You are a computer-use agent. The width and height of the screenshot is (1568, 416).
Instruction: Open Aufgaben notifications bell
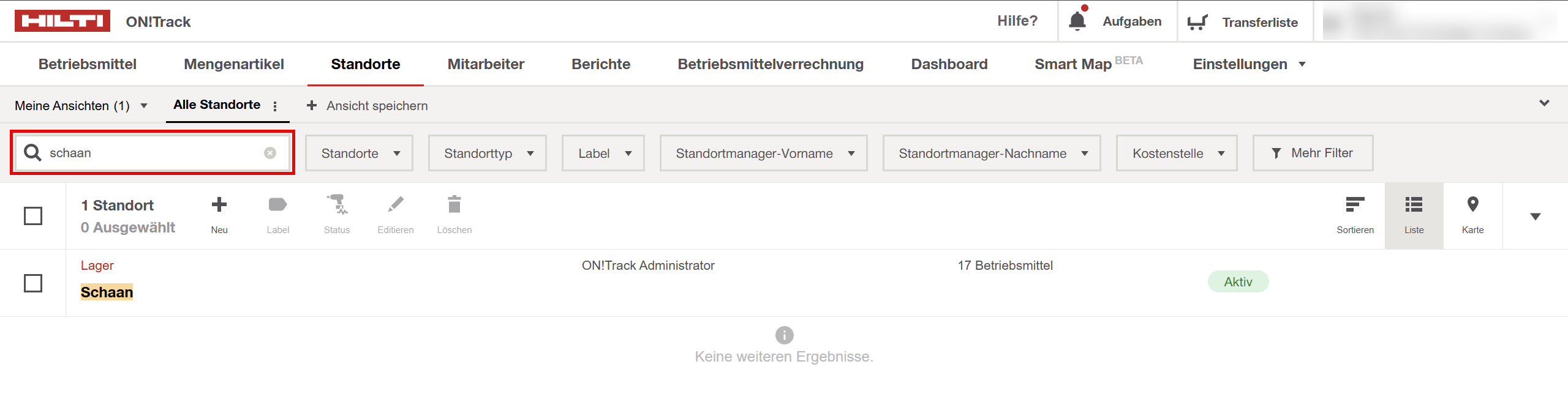click(x=1077, y=21)
